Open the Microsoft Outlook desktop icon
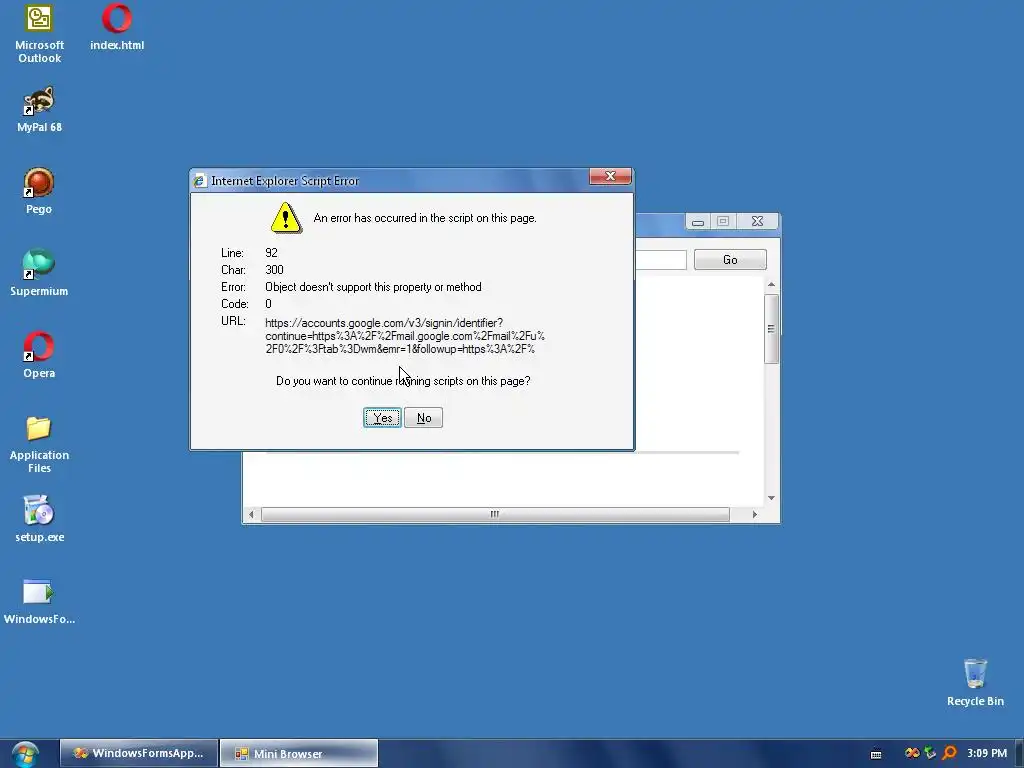This screenshot has width=1024, height=768. coord(39,34)
